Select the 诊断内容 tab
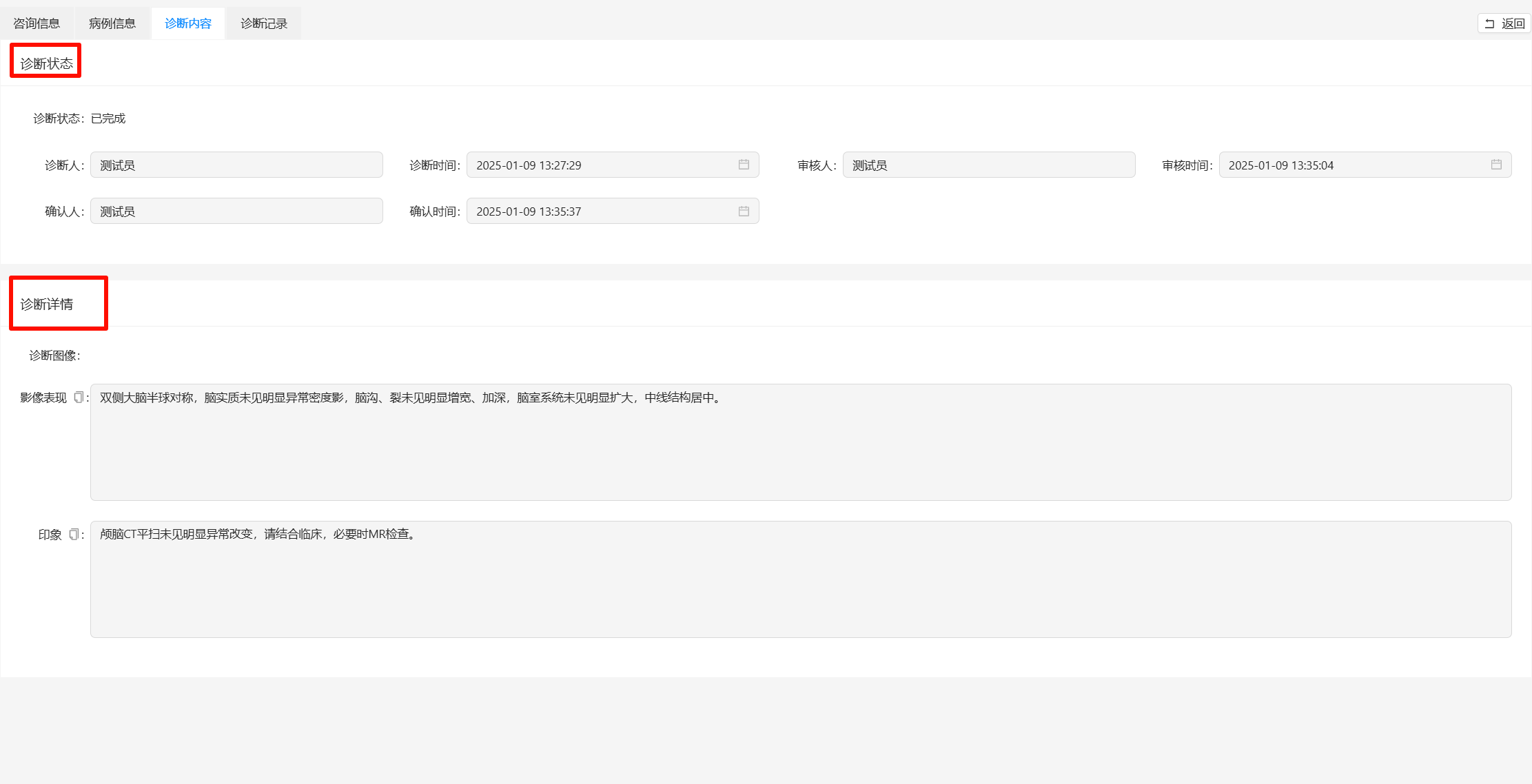This screenshot has height=784, width=1532. click(x=188, y=23)
